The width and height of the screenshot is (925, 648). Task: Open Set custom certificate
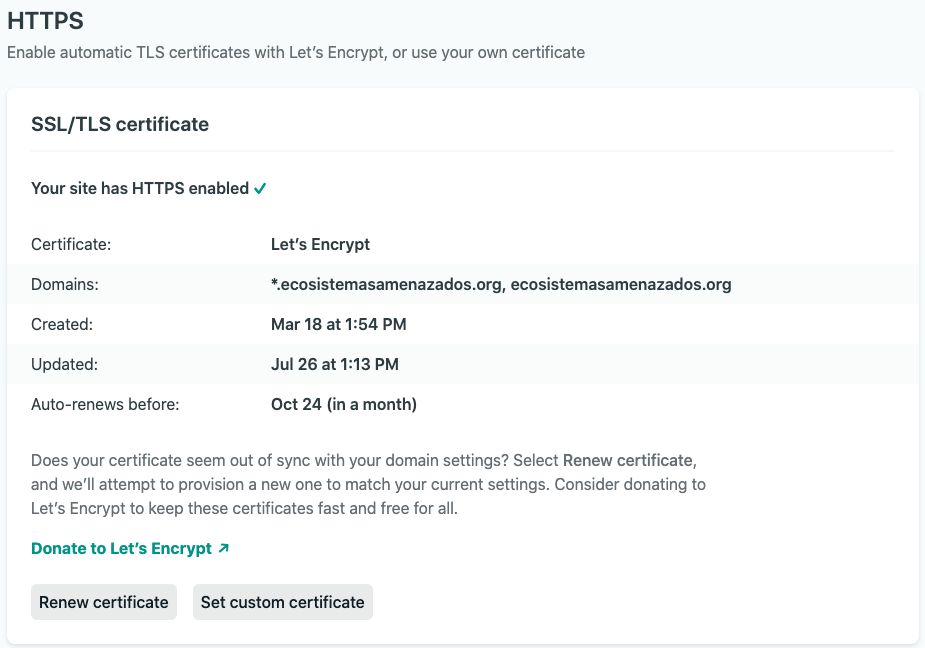click(283, 602)
